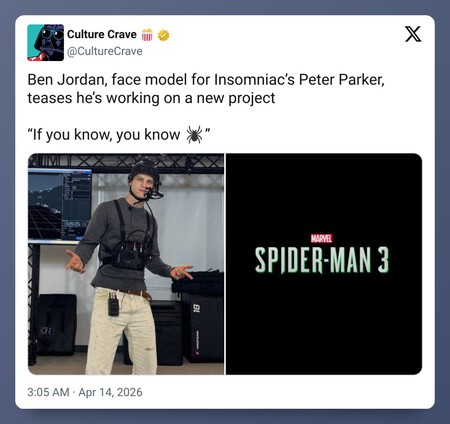
Task: Click the black case labeled 18
Action: (x=203, y=327)
